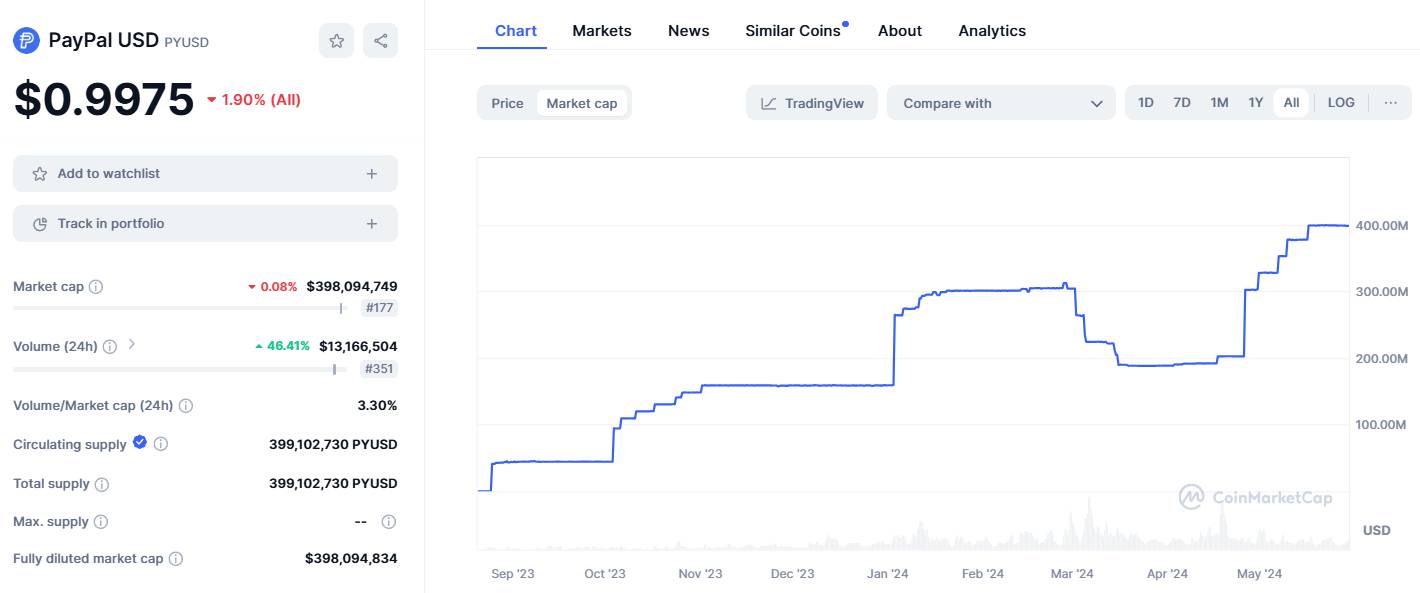Toggle LOG scale on the chart
Image resolution: width=1420 pixels, height=593 pixels.
click(x=1341, y=103)
